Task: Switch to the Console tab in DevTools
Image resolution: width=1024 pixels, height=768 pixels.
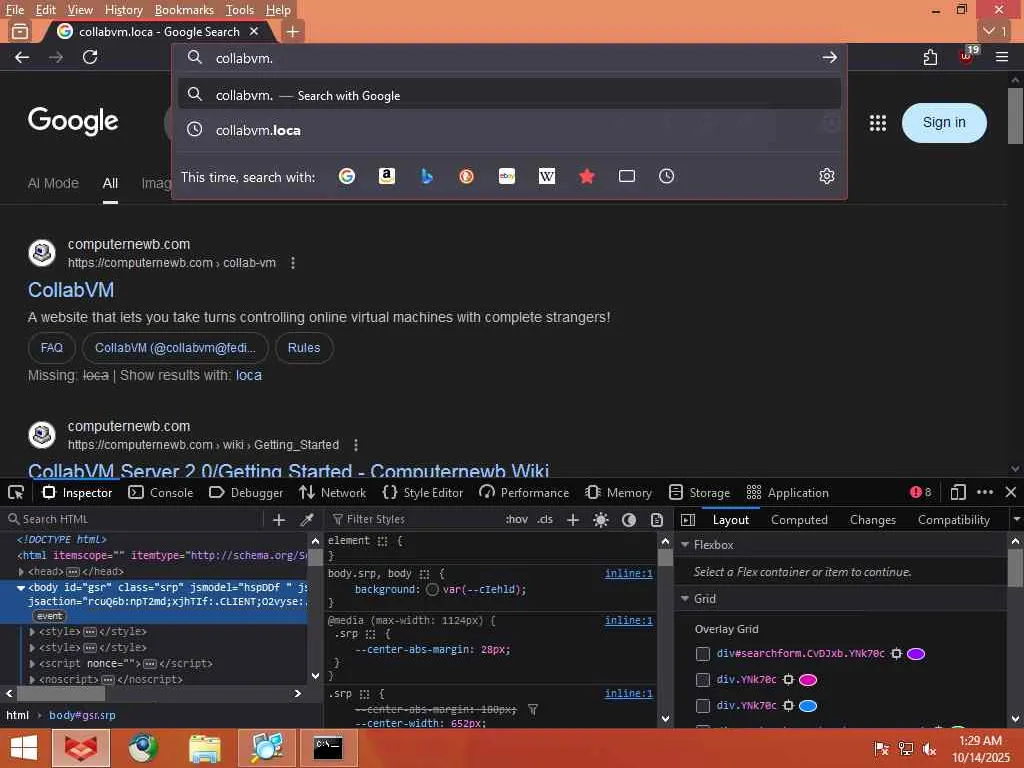Action: [x=161, y=492]
